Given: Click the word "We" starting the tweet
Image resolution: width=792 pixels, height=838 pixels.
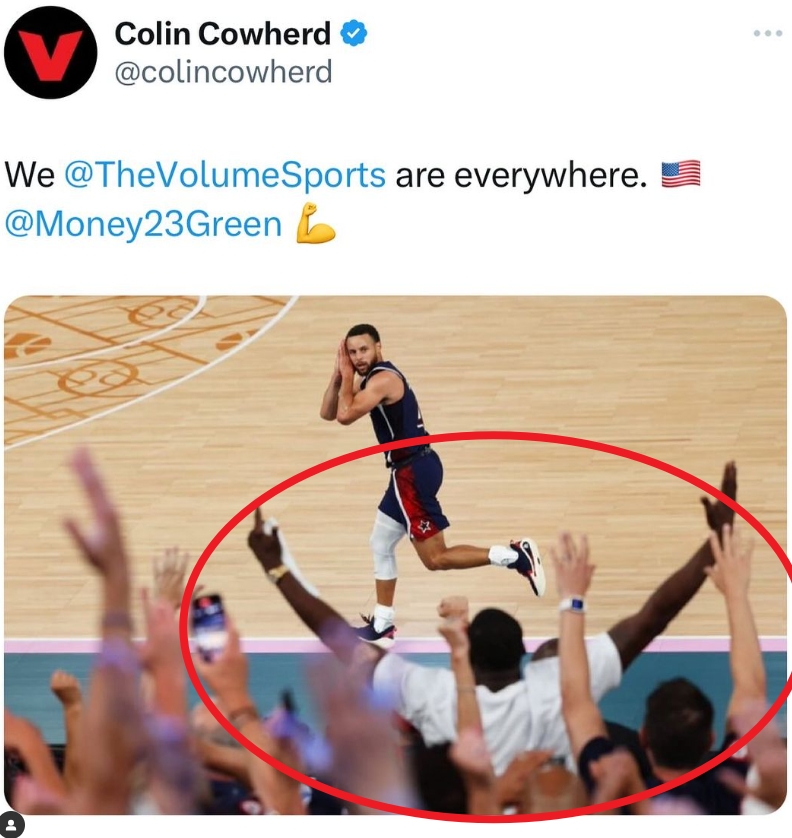Looking at the screenshot, I should (x=29, y=175).
